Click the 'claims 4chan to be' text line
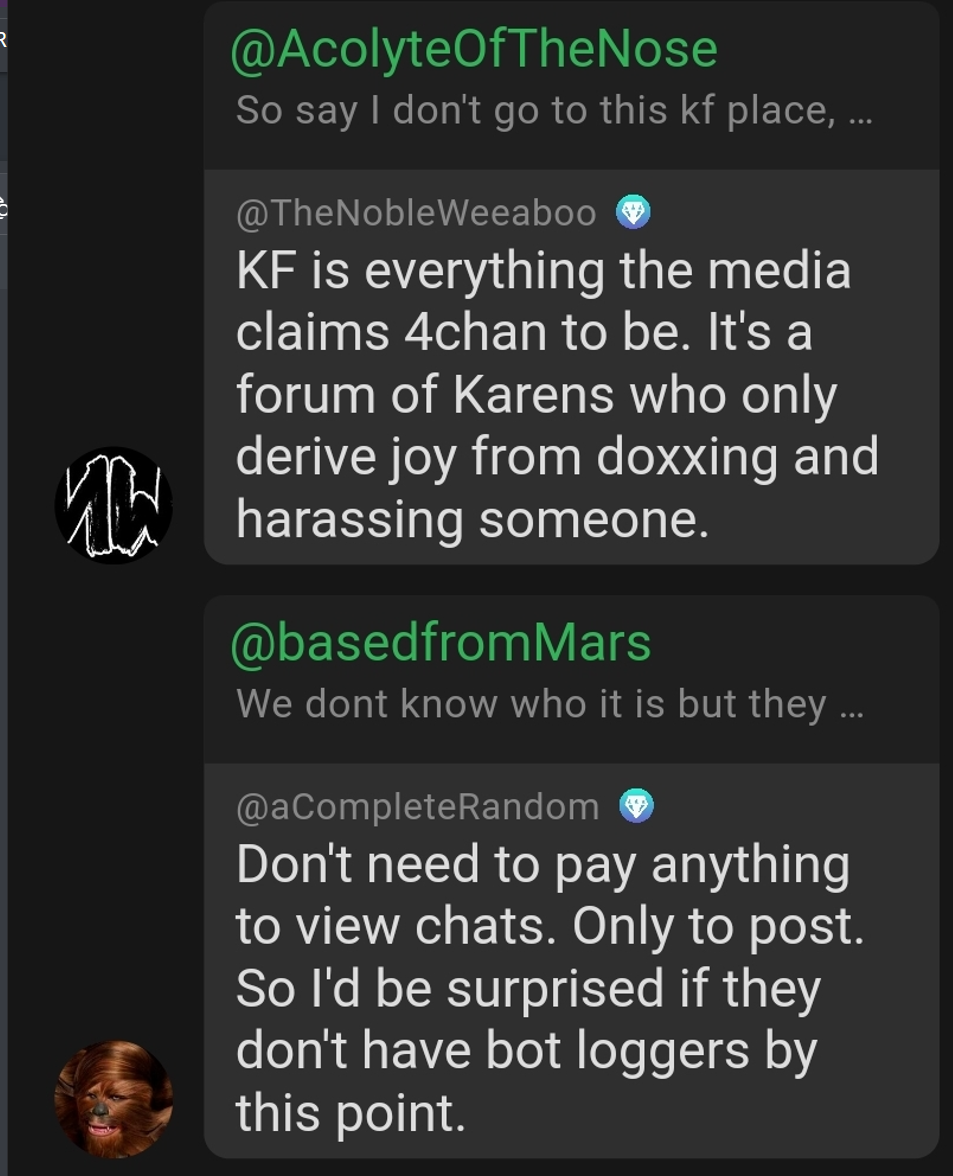The height and width of the screenshot is (1176, 953). tap(524, 332)
